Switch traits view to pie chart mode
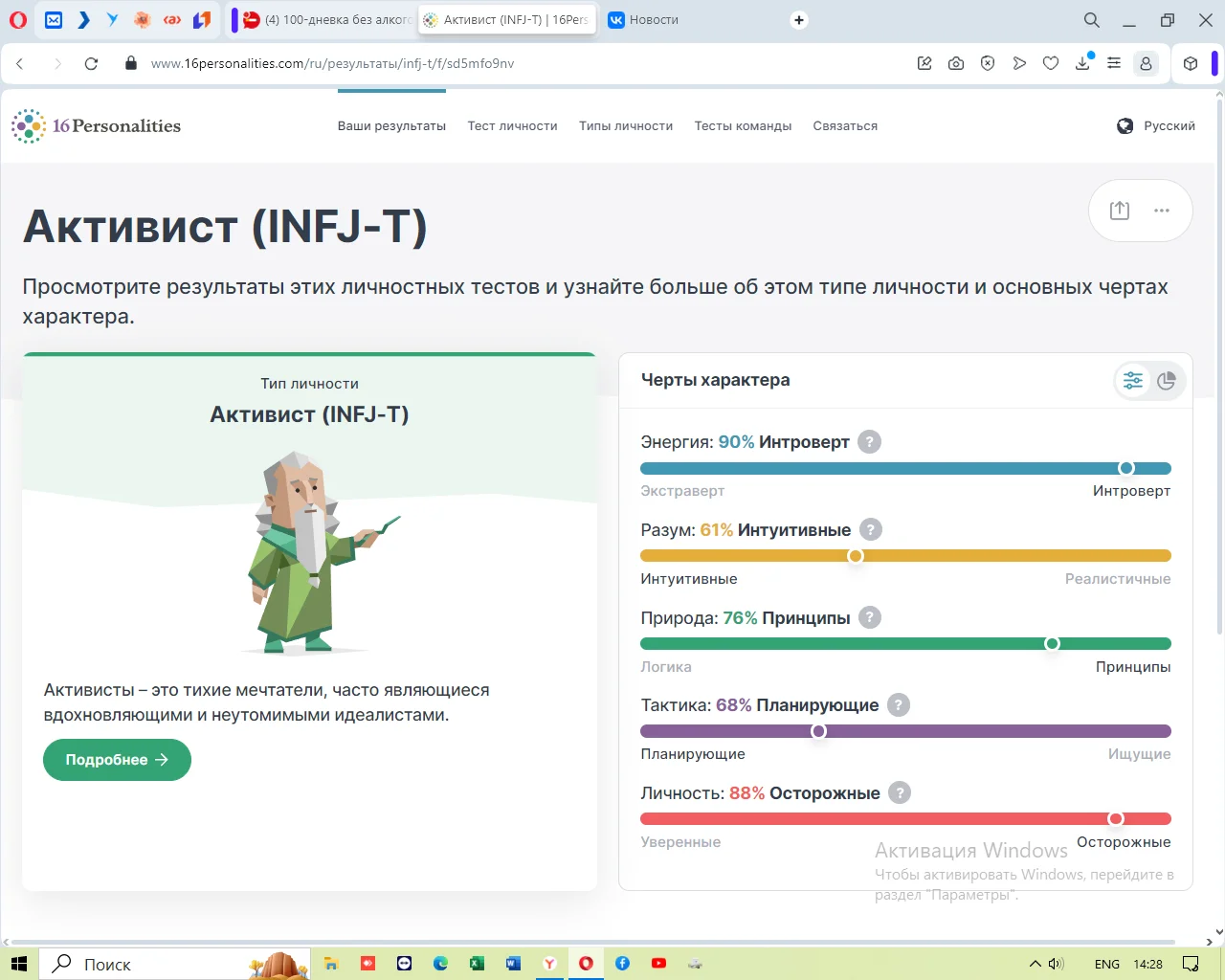 click(1166, 381)
